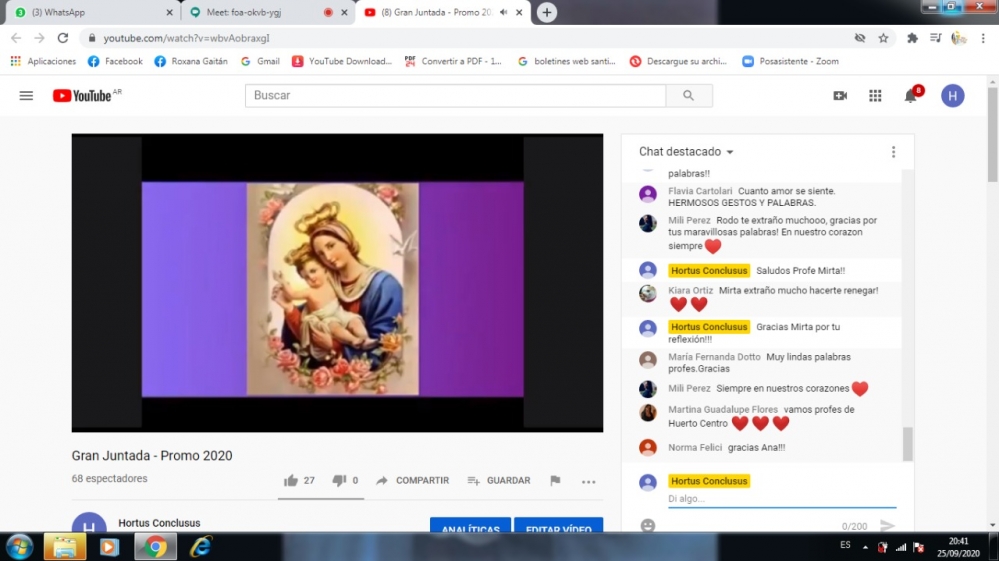This screenshot has width=999, height=561.
Task: Click the Hortus Conclusus channel avatar
Action: pos(89,523)
